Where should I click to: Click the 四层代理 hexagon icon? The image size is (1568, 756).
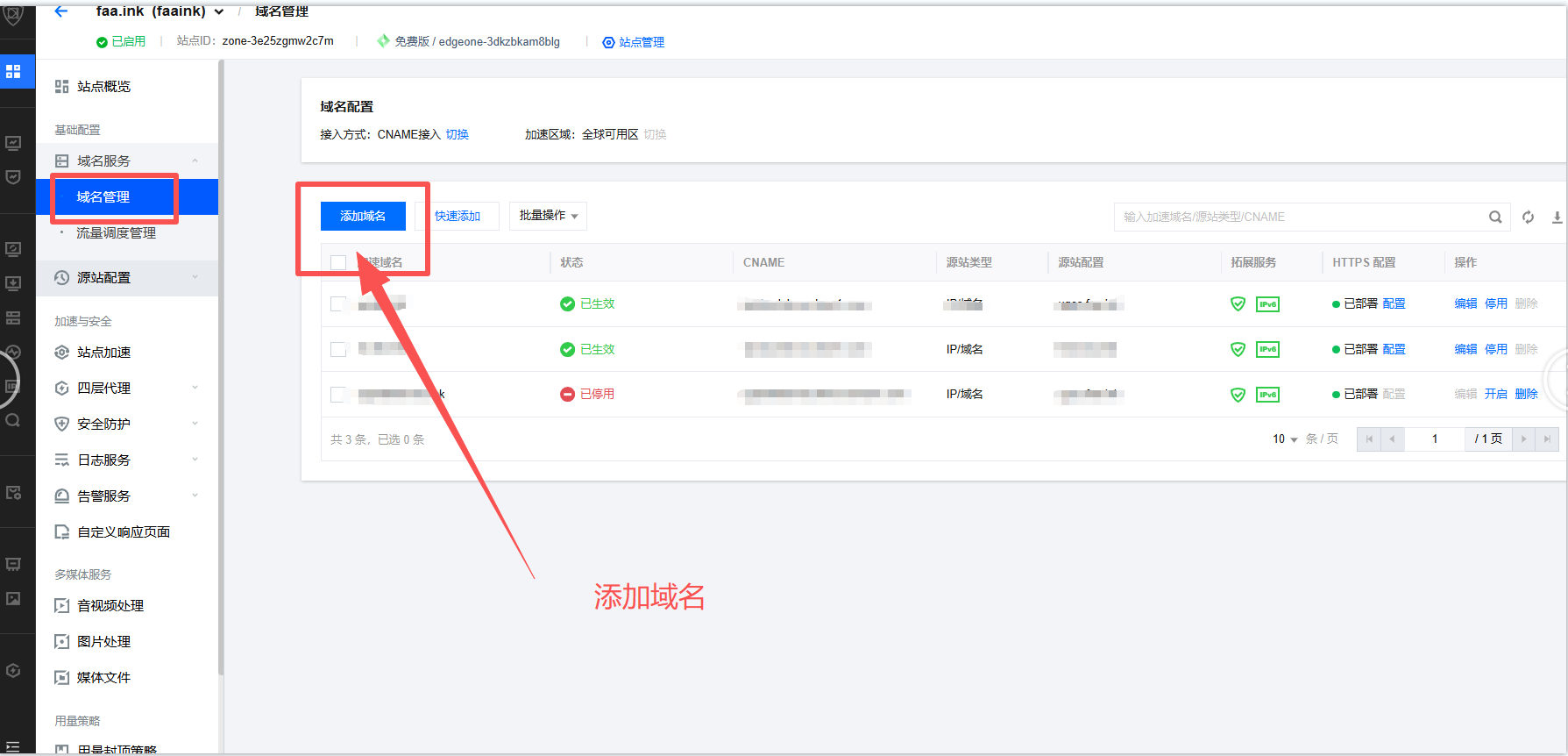61,388
